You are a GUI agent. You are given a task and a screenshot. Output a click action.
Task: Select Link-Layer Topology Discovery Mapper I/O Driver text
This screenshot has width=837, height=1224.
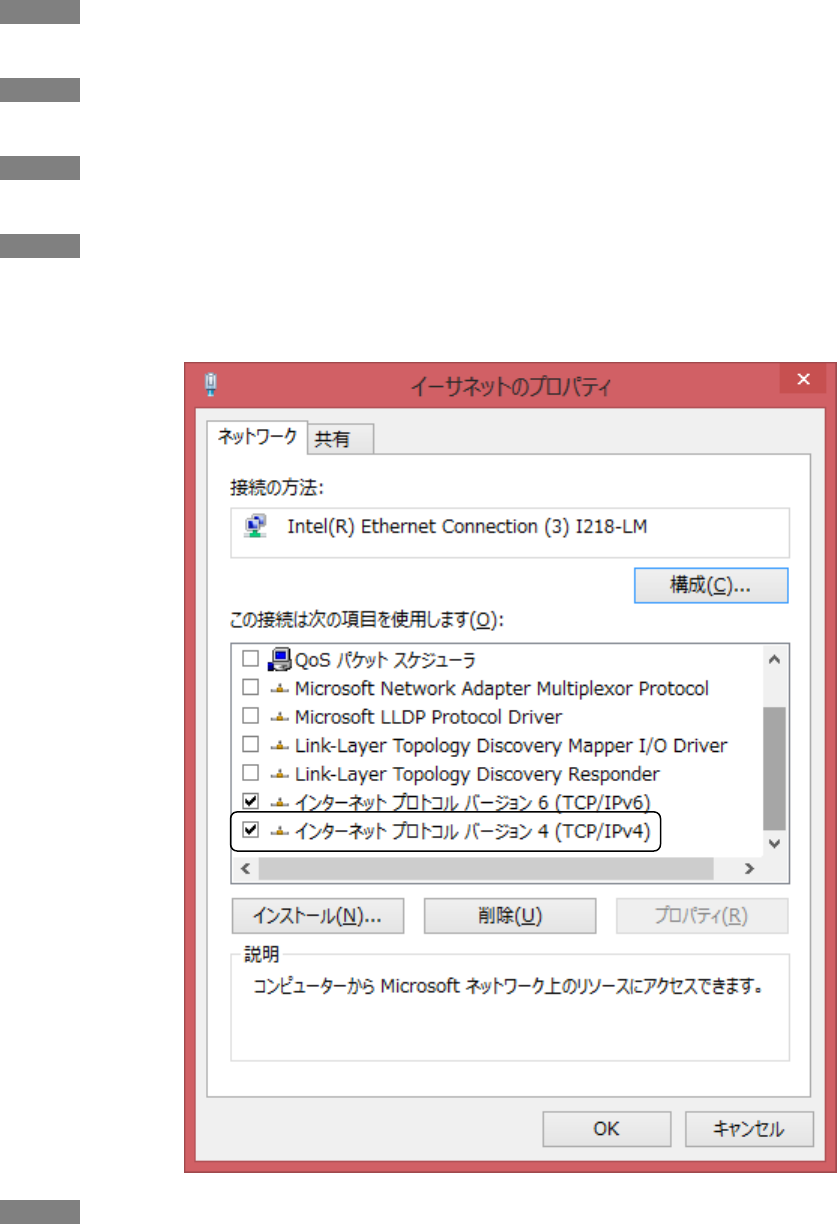coord(511,746)
